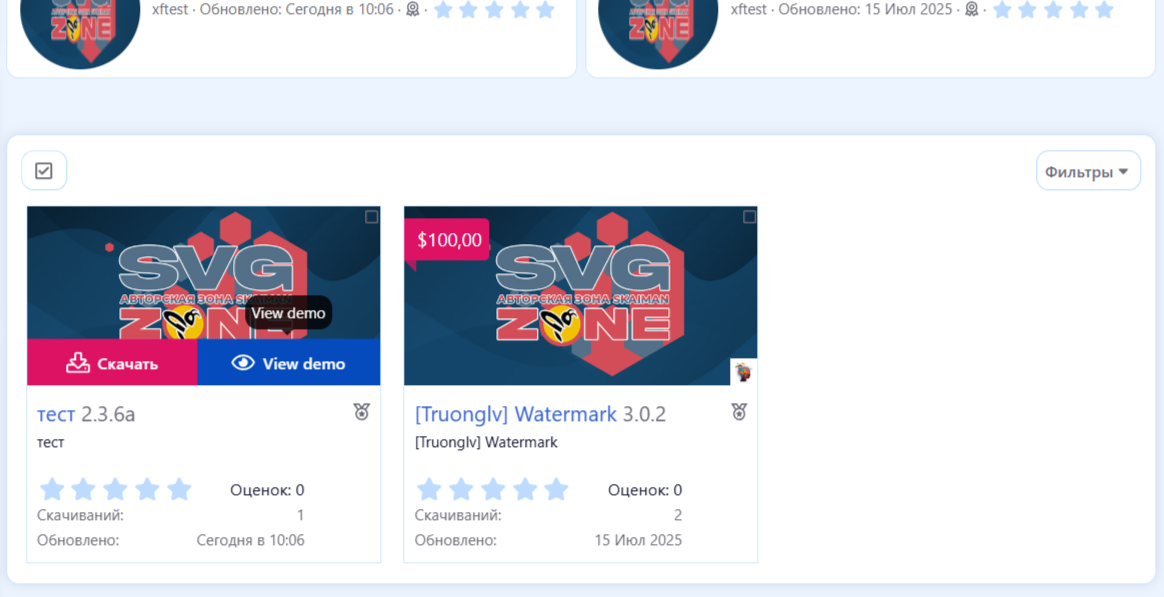Click the medal icon on Watermark card
1164x597 pixels.
[739, 412]
